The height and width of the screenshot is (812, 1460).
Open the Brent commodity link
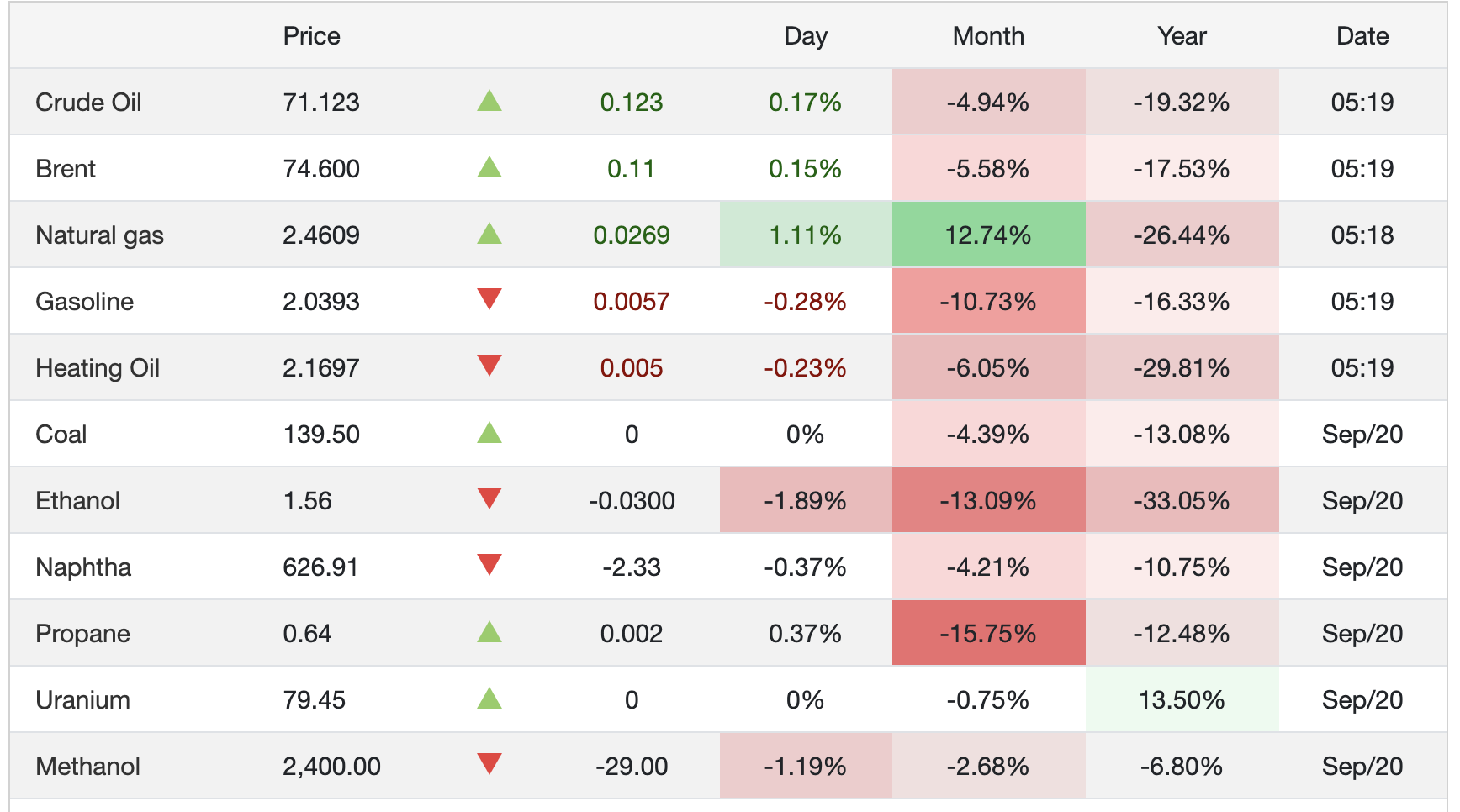(66, 169)
